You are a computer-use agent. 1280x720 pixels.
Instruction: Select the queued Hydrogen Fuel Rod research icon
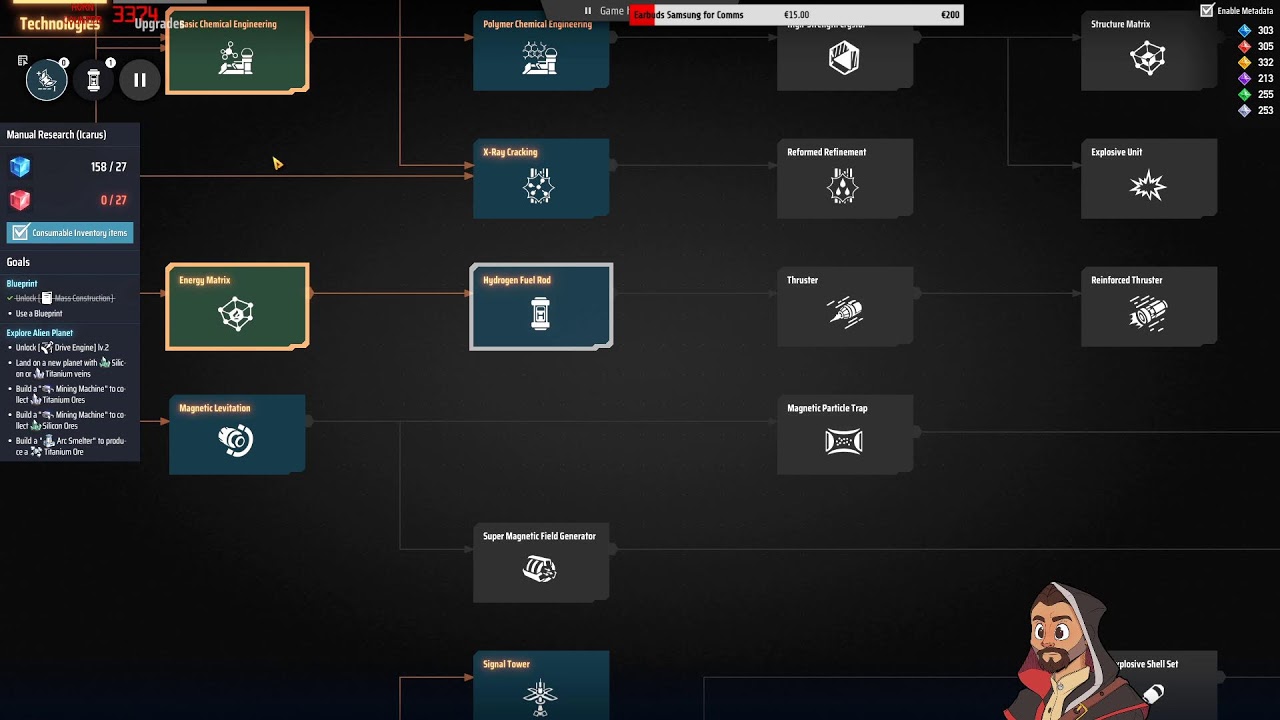94,80
